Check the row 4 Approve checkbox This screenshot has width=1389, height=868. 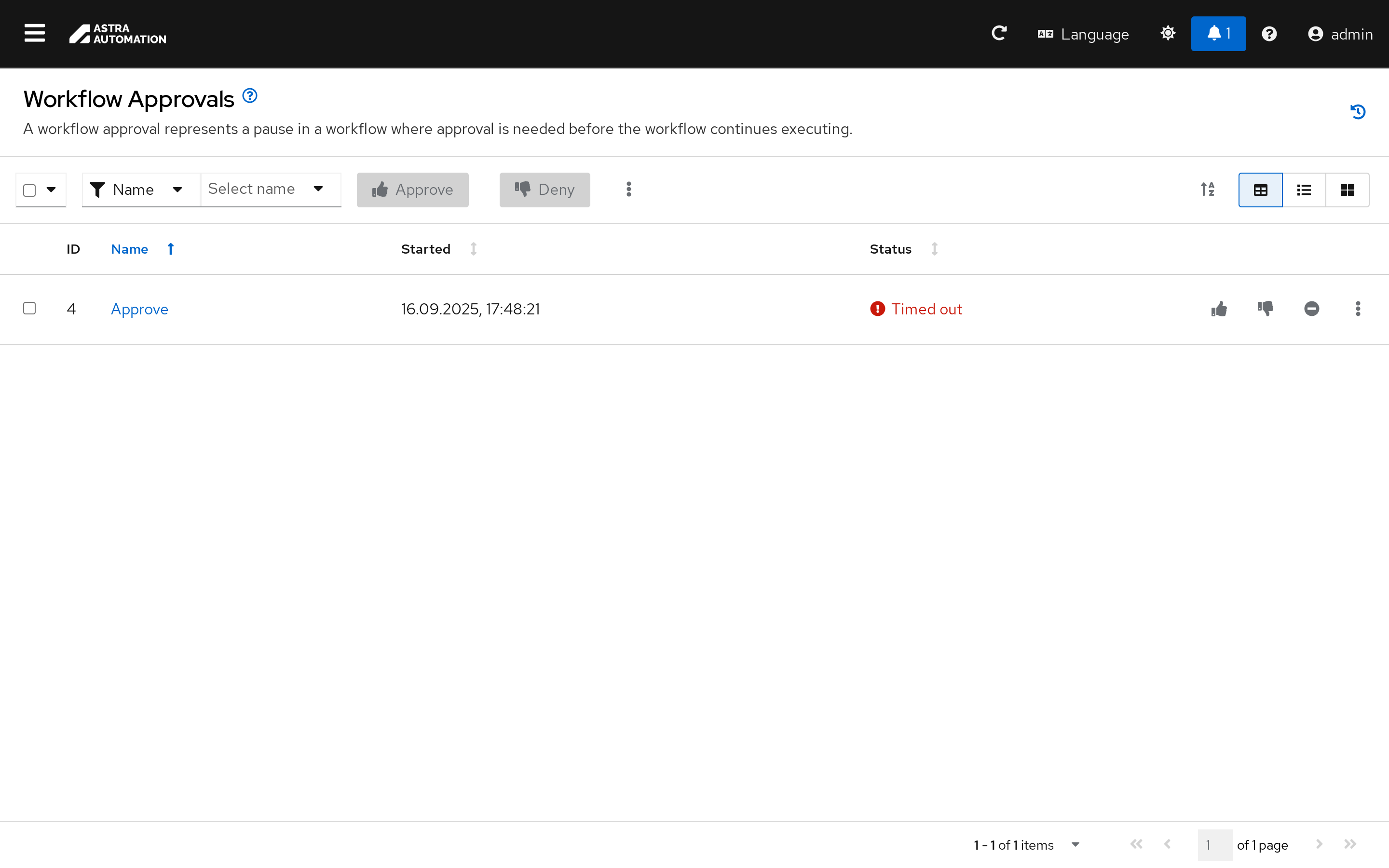click(x=29, y=308)
